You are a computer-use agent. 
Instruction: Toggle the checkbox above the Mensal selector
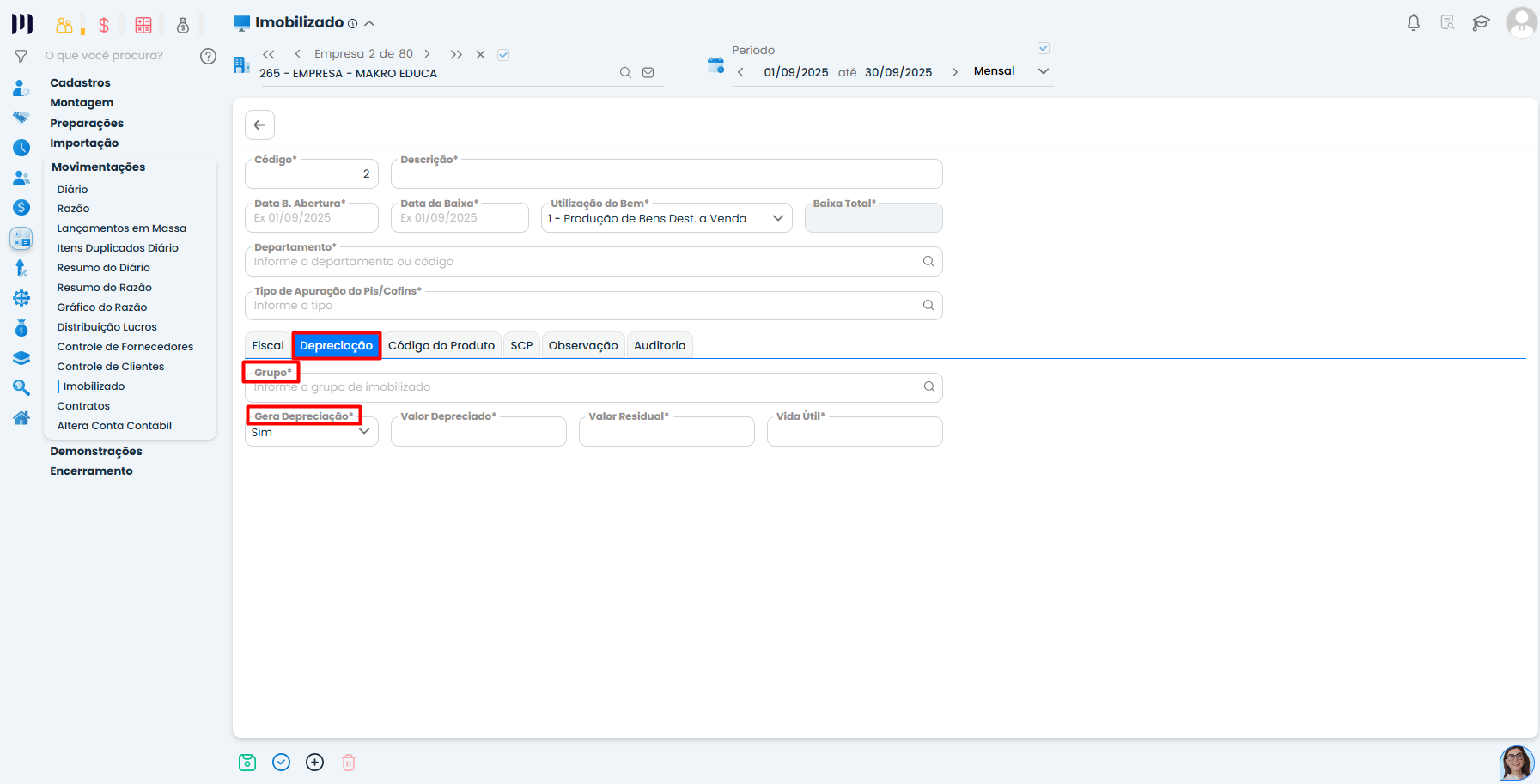coord(1044,48)
